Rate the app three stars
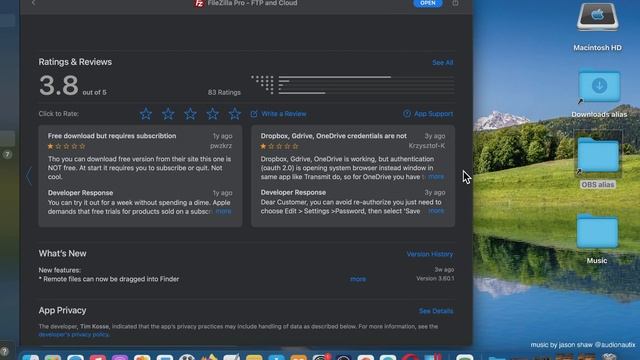Viewport: 640px width, 360px height. coord(190,114)
